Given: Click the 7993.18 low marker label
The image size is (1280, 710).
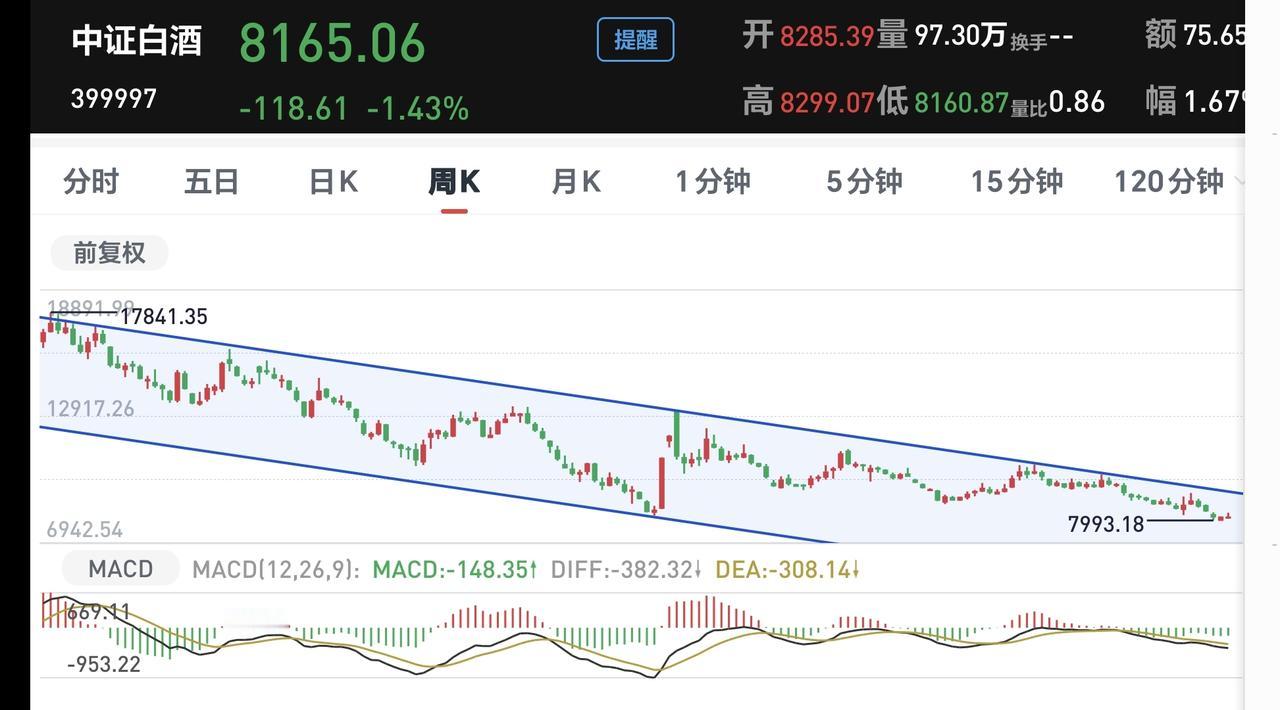Looking at the screenshot, I should point(1105,523).
